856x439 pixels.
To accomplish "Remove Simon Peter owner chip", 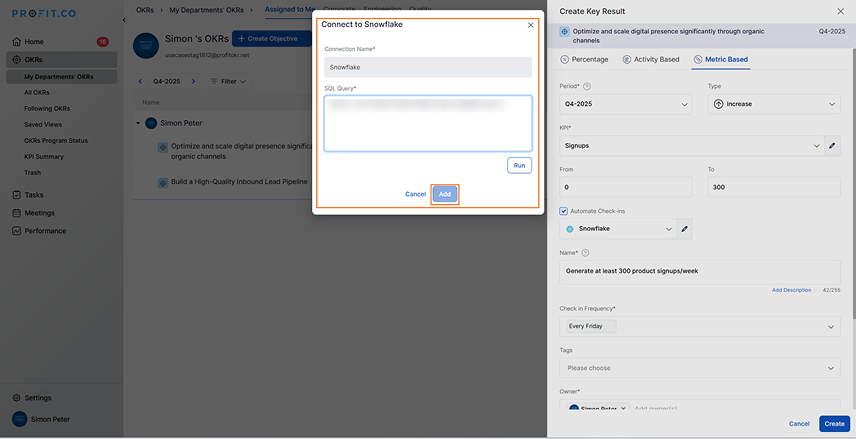I will point(625,408).
